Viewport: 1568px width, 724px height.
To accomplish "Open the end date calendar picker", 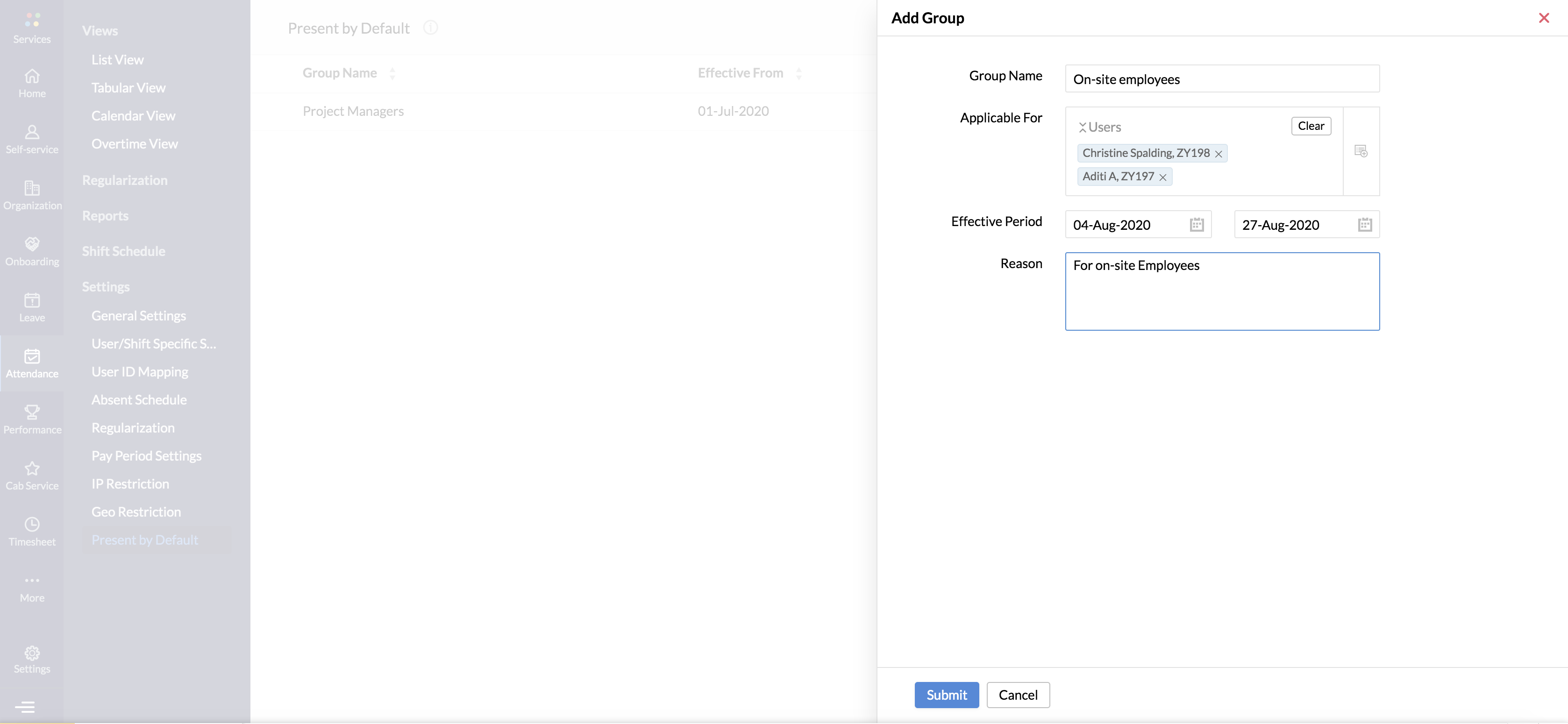I will [1364, 225].
